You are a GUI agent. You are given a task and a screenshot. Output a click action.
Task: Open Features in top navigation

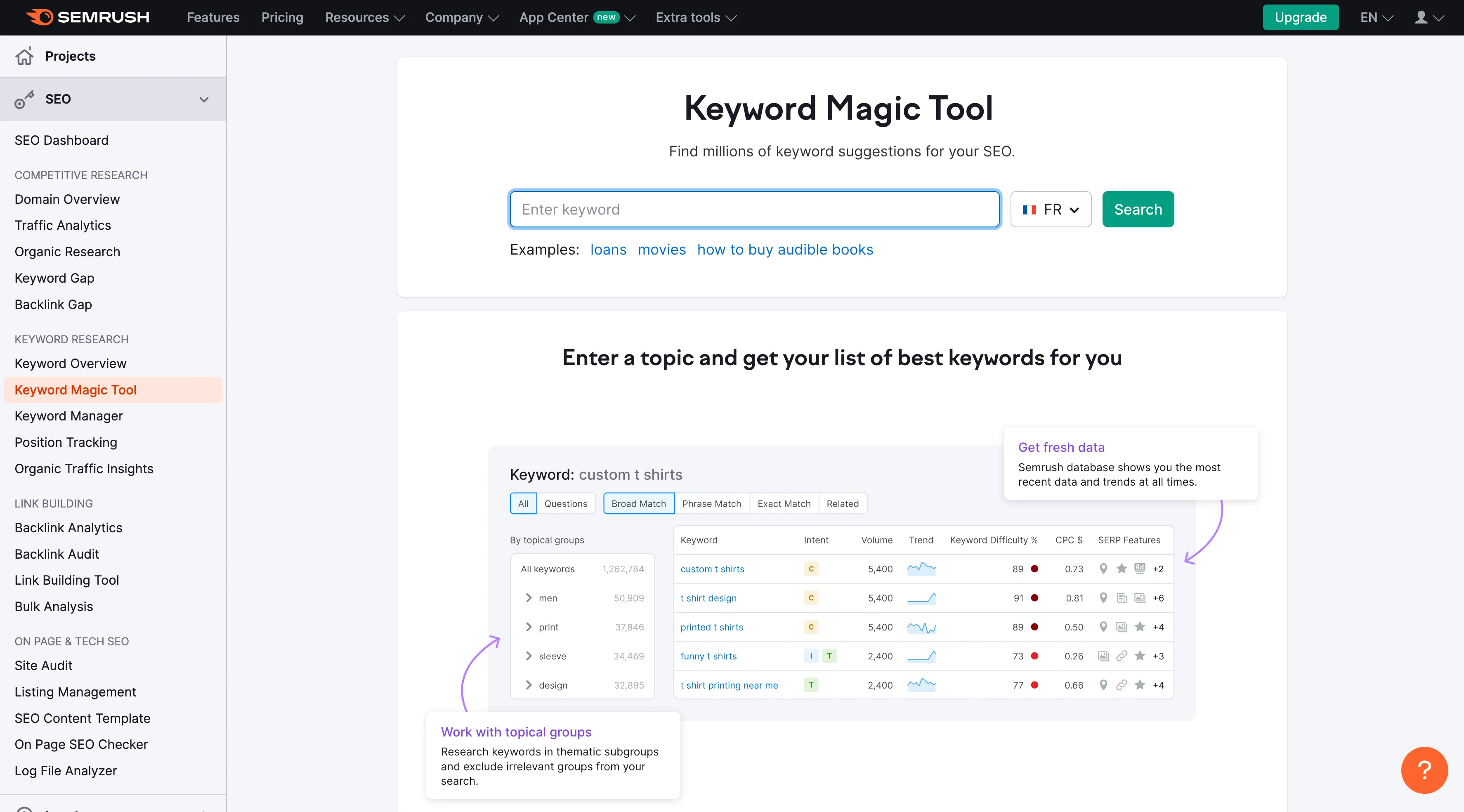click(x=213, y=18)
